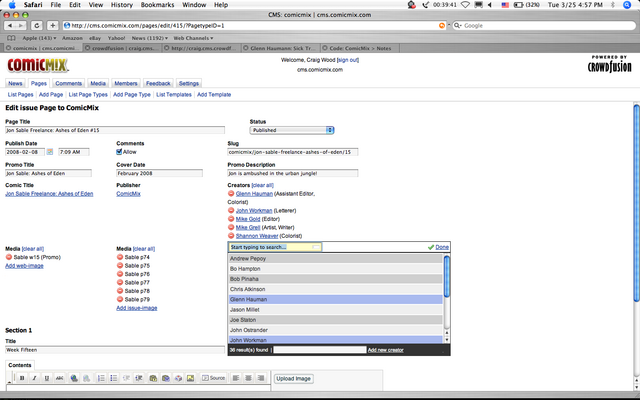The height and width of the screenshot is (400, 640).
Task: Remove Sable p76 from media list
Action: click(x=120, y=274)
